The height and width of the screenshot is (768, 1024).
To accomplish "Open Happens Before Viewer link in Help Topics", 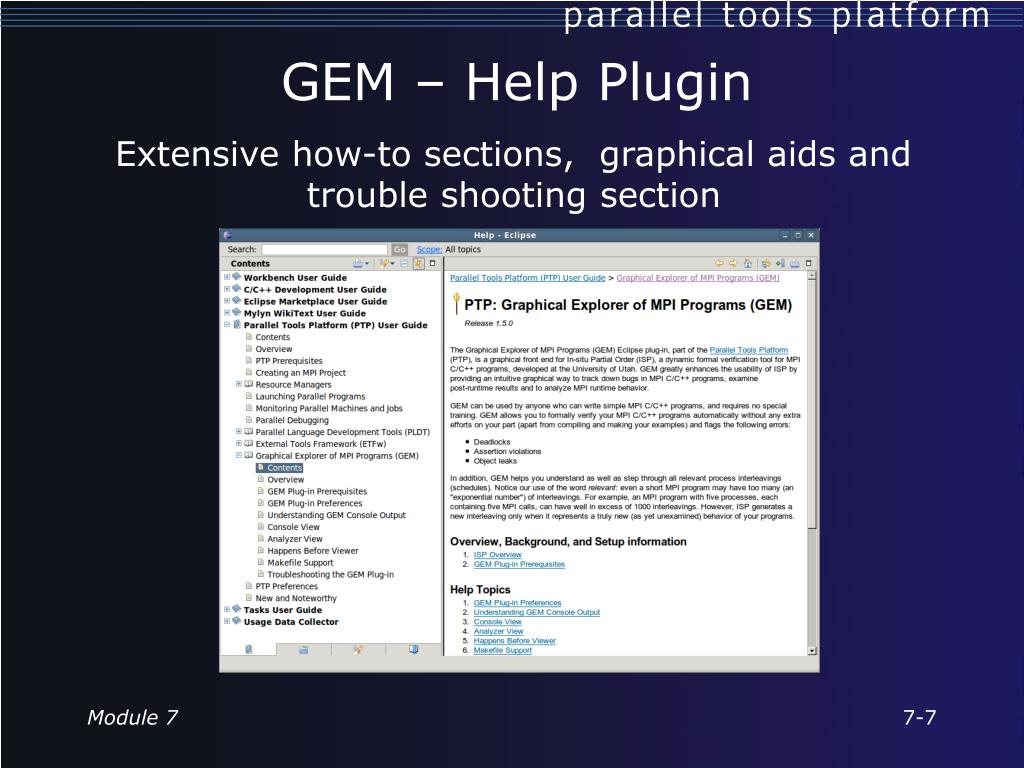I will pyautogui.click(x=515, y=641).
